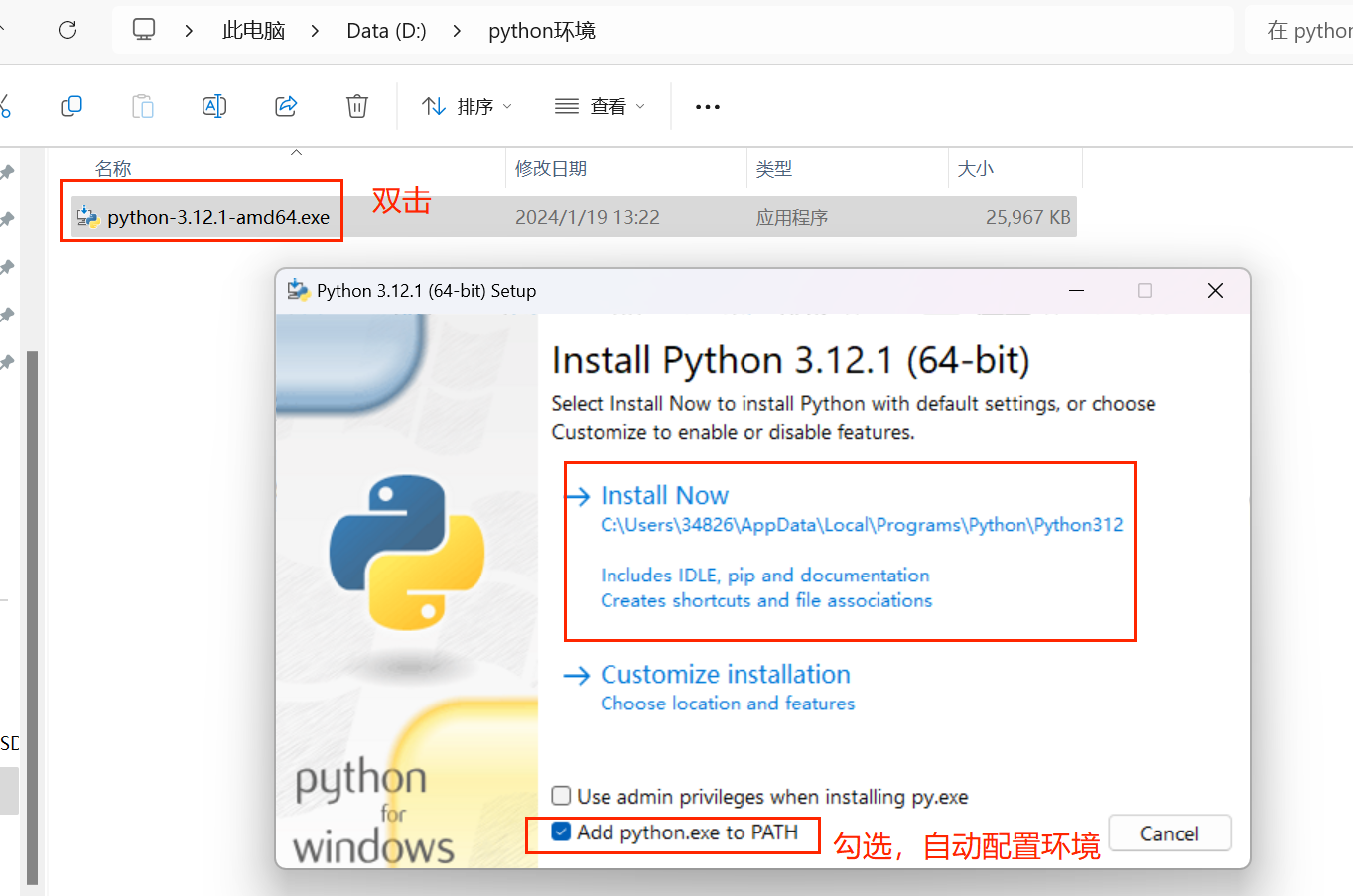
Task: Click the Cancel button in Python Setup
Action: (x=1169, y=833)
